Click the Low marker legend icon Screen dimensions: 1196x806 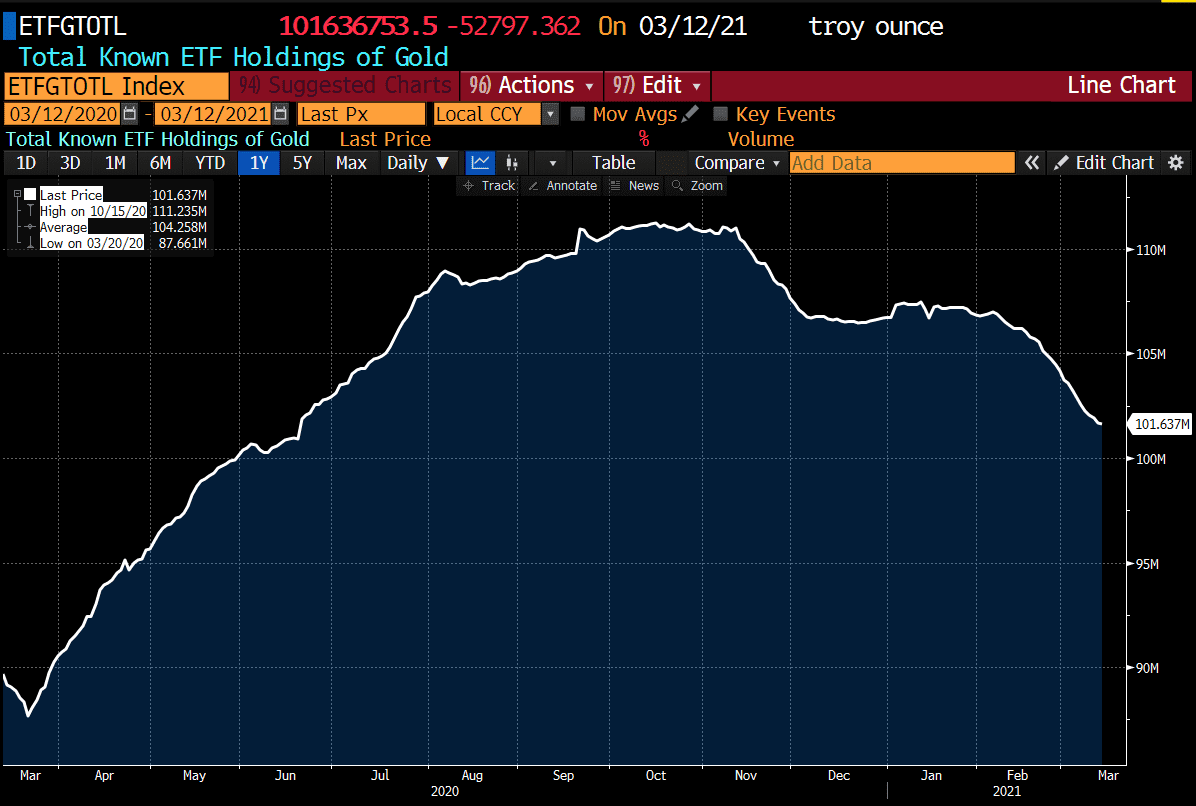click(30, 243)
